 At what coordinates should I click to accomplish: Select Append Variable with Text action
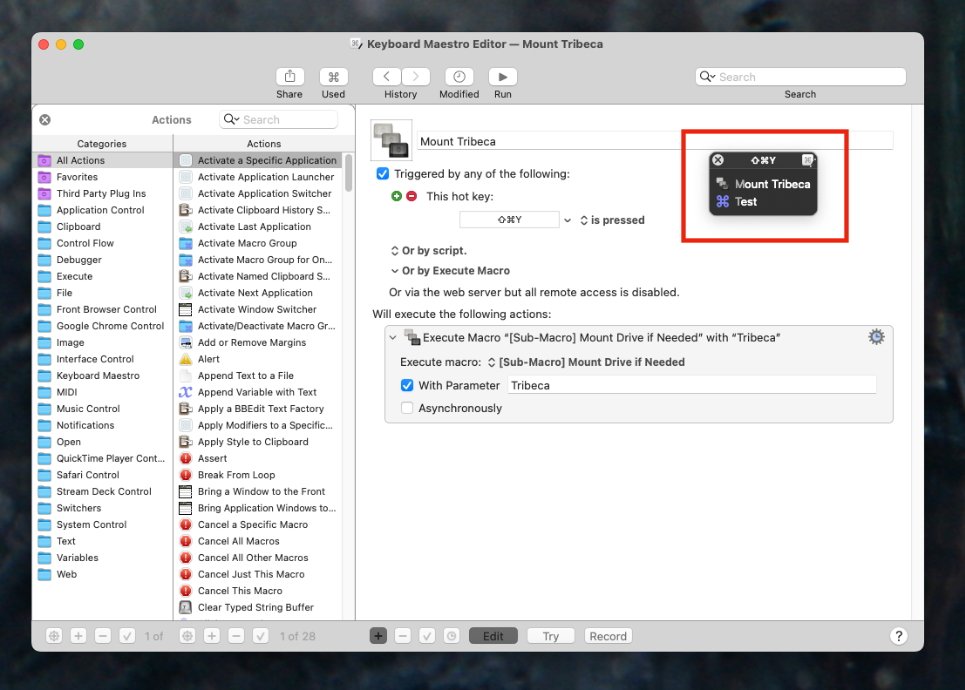pyautogui.click(x=258, y=392)
